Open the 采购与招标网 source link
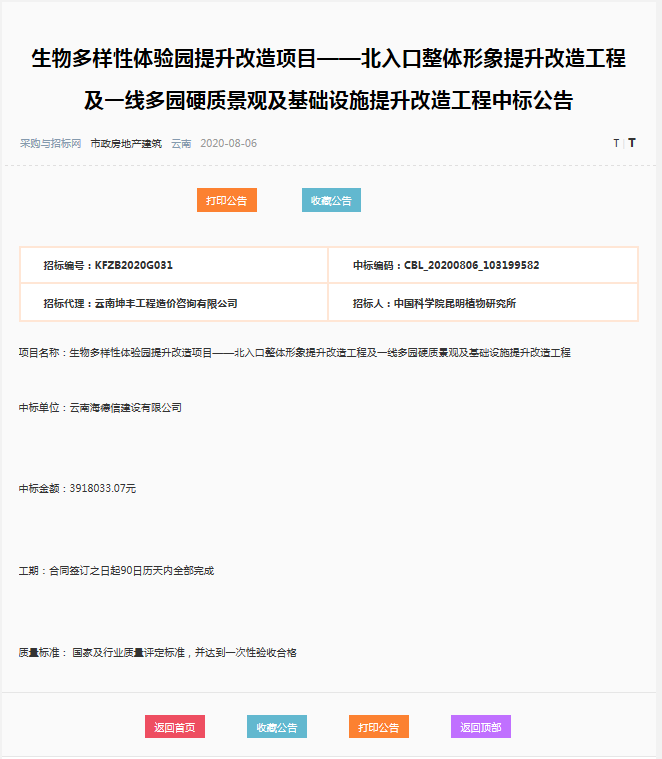The width and height of the screenshot is (662, 759). coord(50,143)
